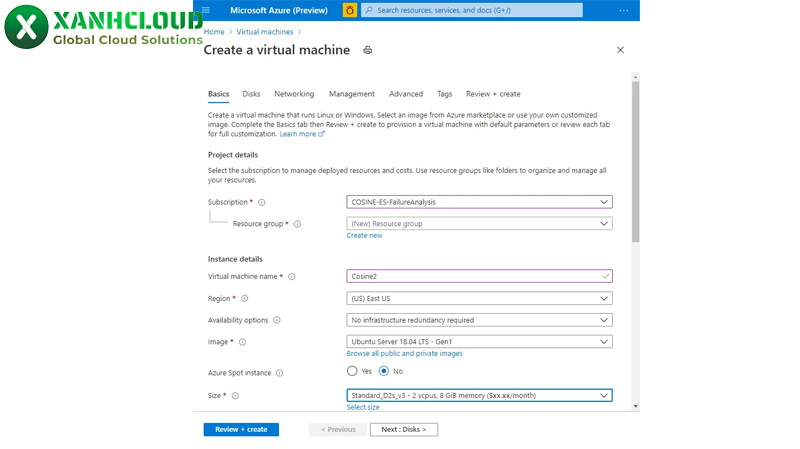Click the scrollbar down arrow
This screenshot has height=449, width=800.
(635, 407)
